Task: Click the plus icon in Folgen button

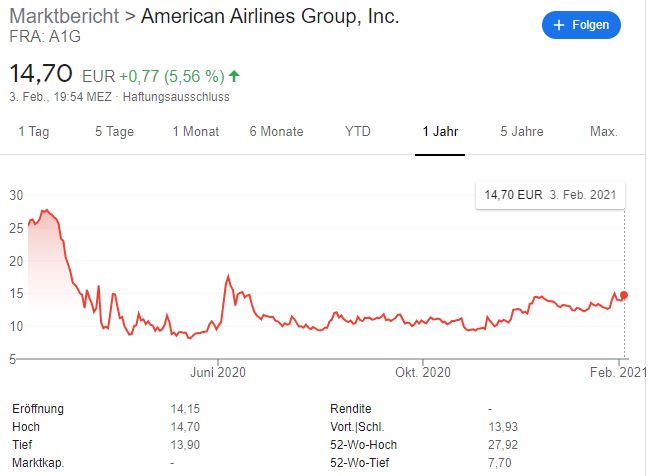Action: 558,25
